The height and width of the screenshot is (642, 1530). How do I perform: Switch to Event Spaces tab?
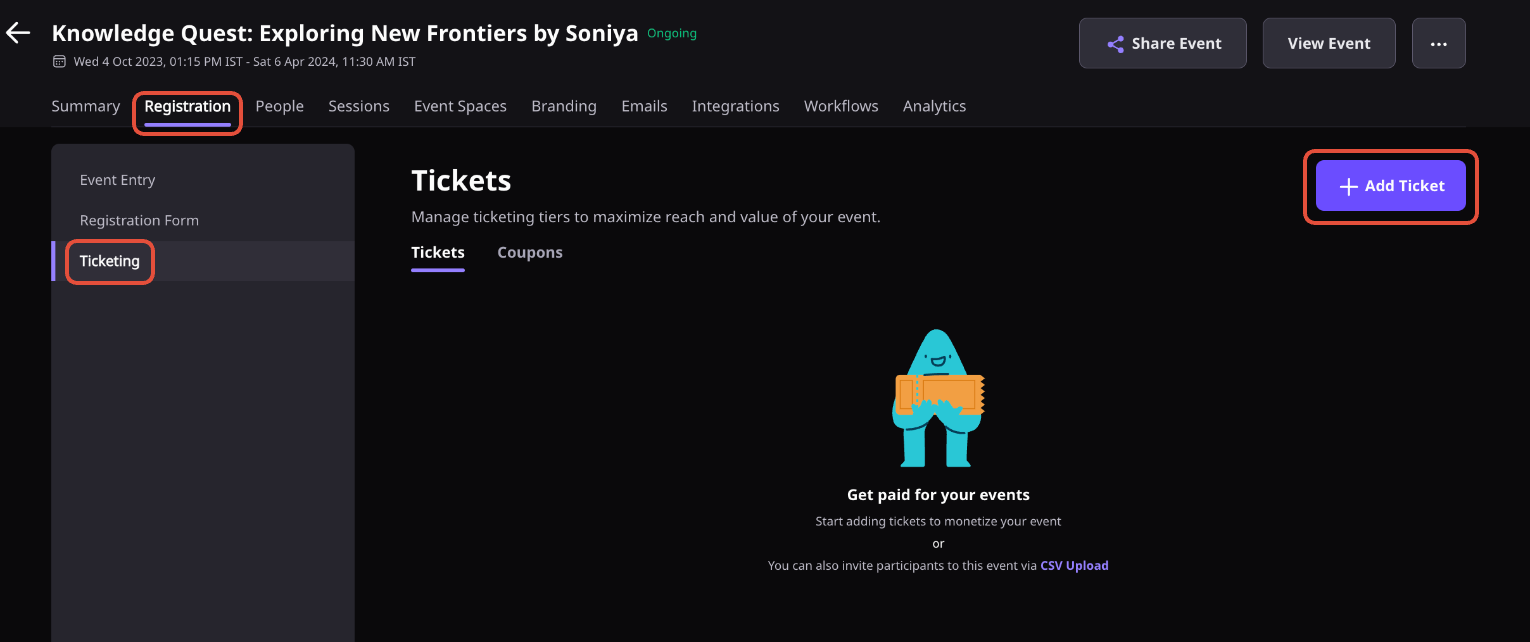click(460, 106)
